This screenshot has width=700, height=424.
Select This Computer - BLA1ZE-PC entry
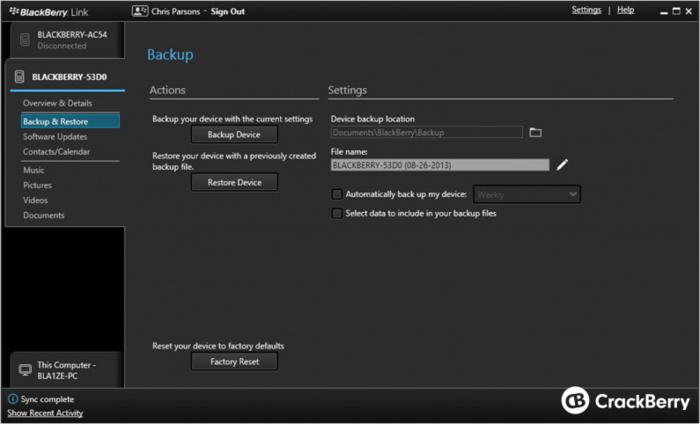66,370
